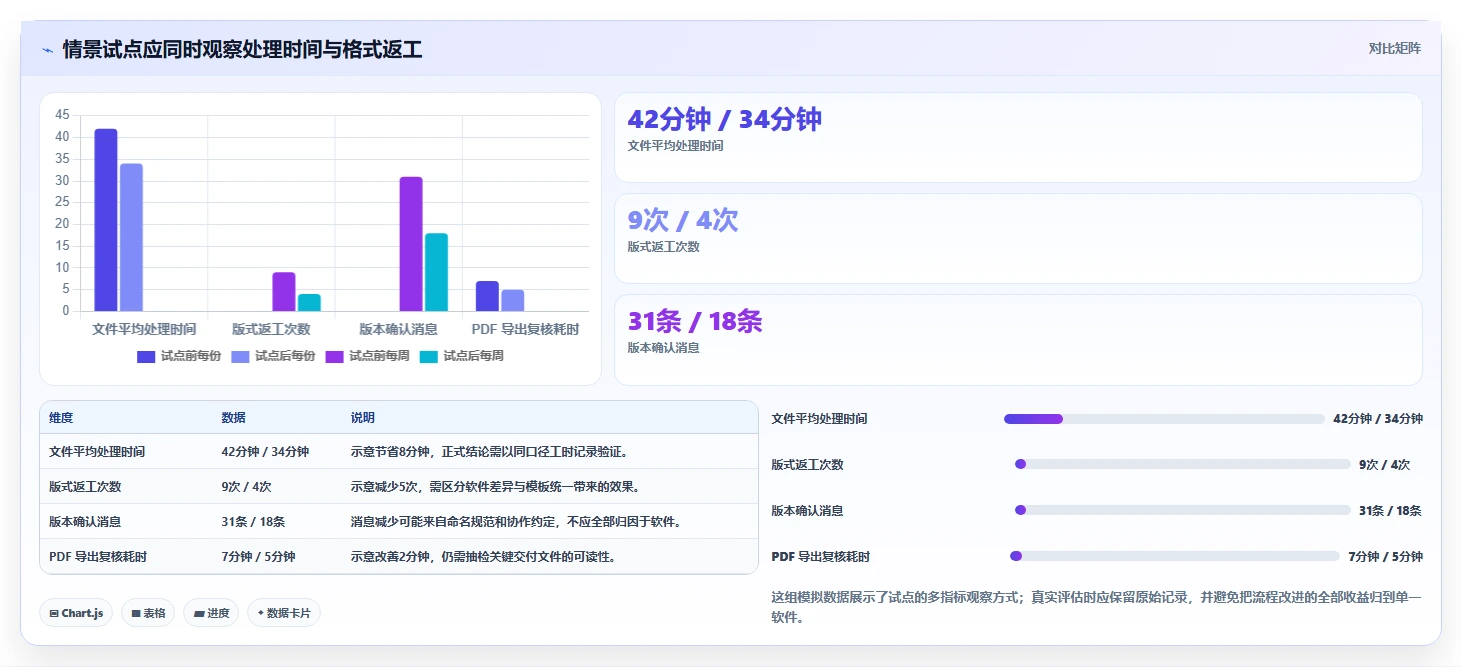Select the 文件平均处理时间 table row label
This screenshot has height=667, width=1462.
tap(97, 452)
